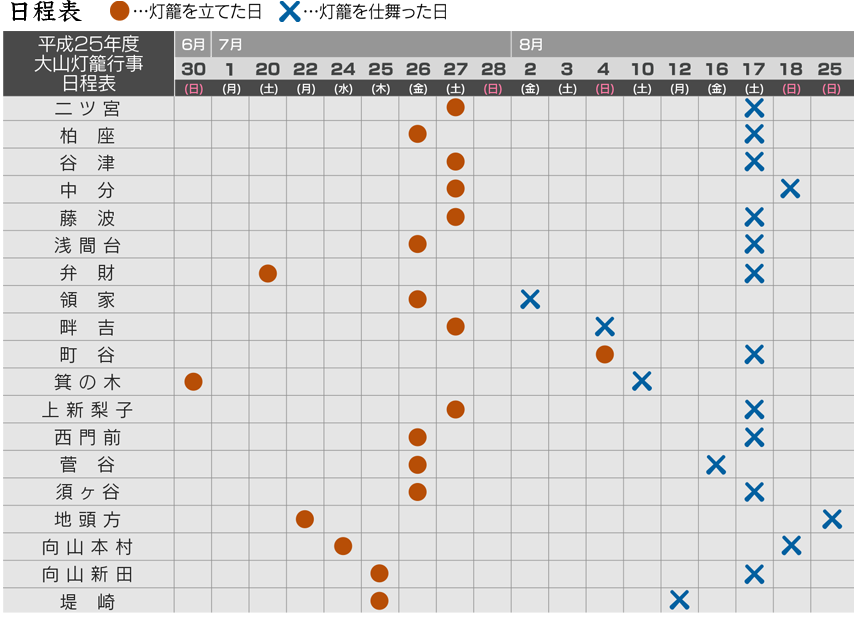
Task: Click the blue X in the 菅谷 row
Action: pyautogui.click(x=716, y=464)
